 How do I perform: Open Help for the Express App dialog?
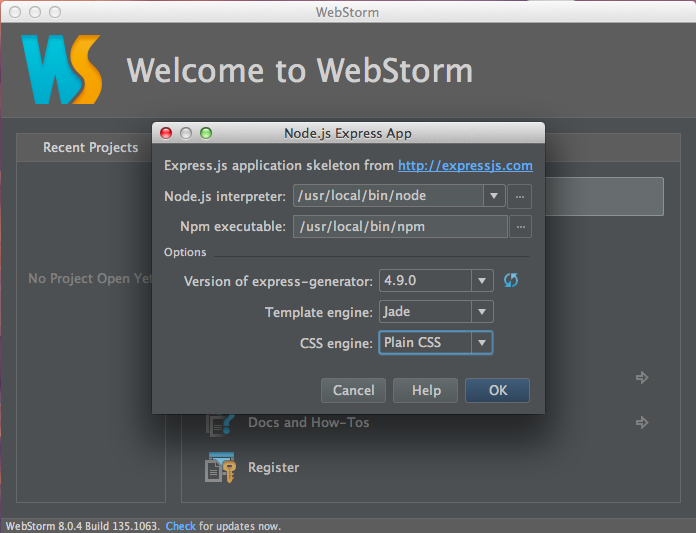pos(425,390)
